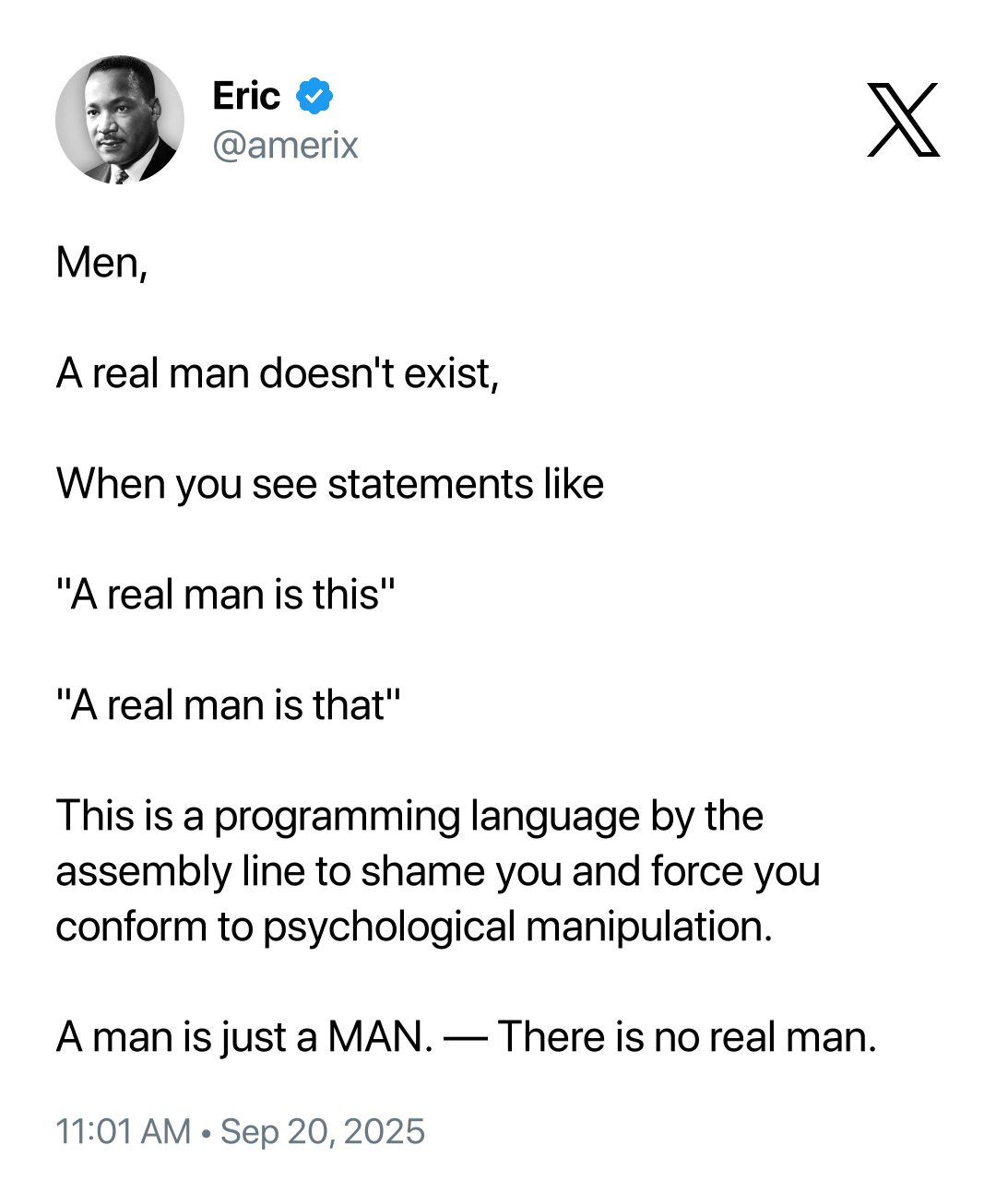Click the line starting "This is a programming"
The image size is (996, 1204).
(409, 816)
